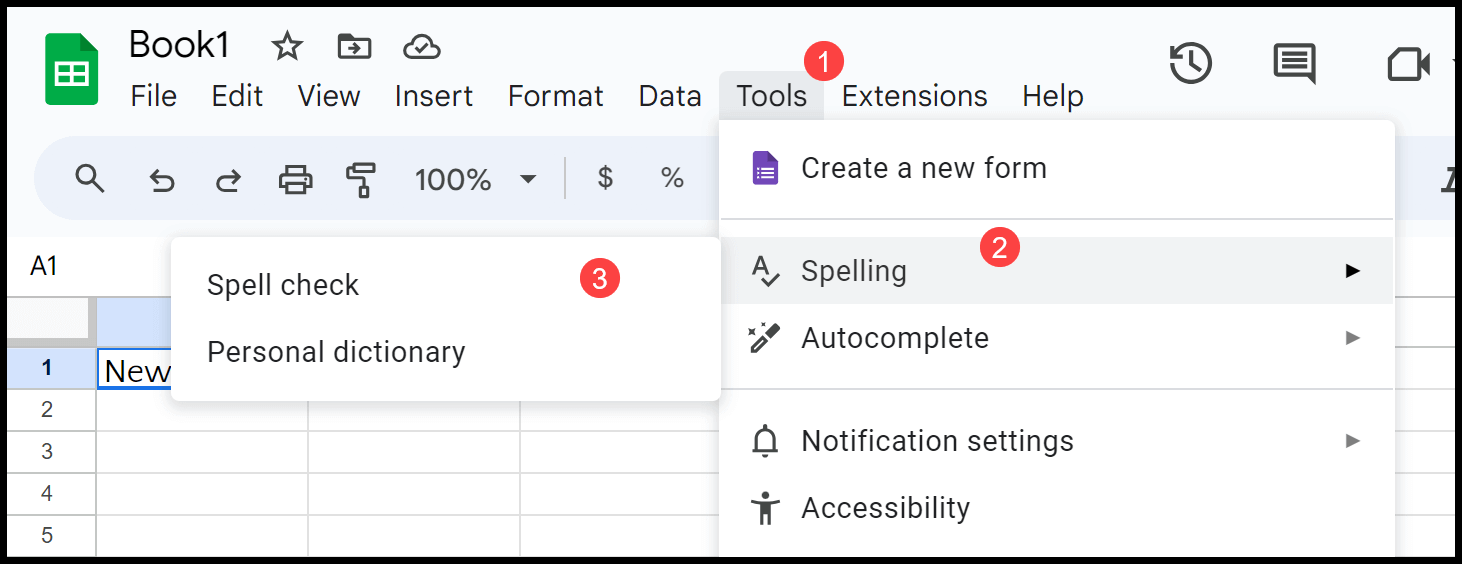Open Personal dictionary
This screenshot has width=1462, height=564.
point(446,352)
